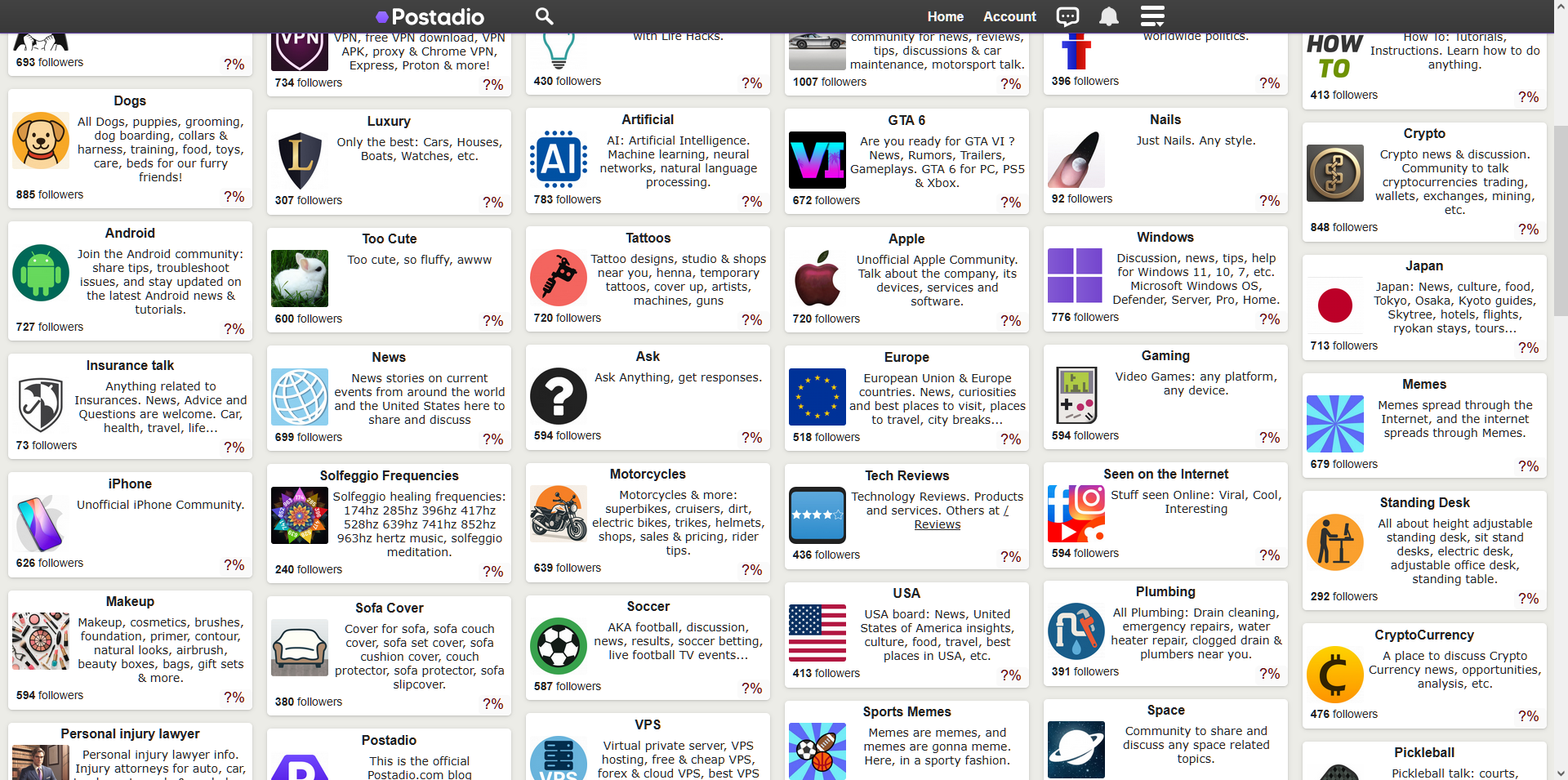This screenshot has width=1568, height=780.
Task: Open the Windows community title link
Action: (x=1165, y=237)
